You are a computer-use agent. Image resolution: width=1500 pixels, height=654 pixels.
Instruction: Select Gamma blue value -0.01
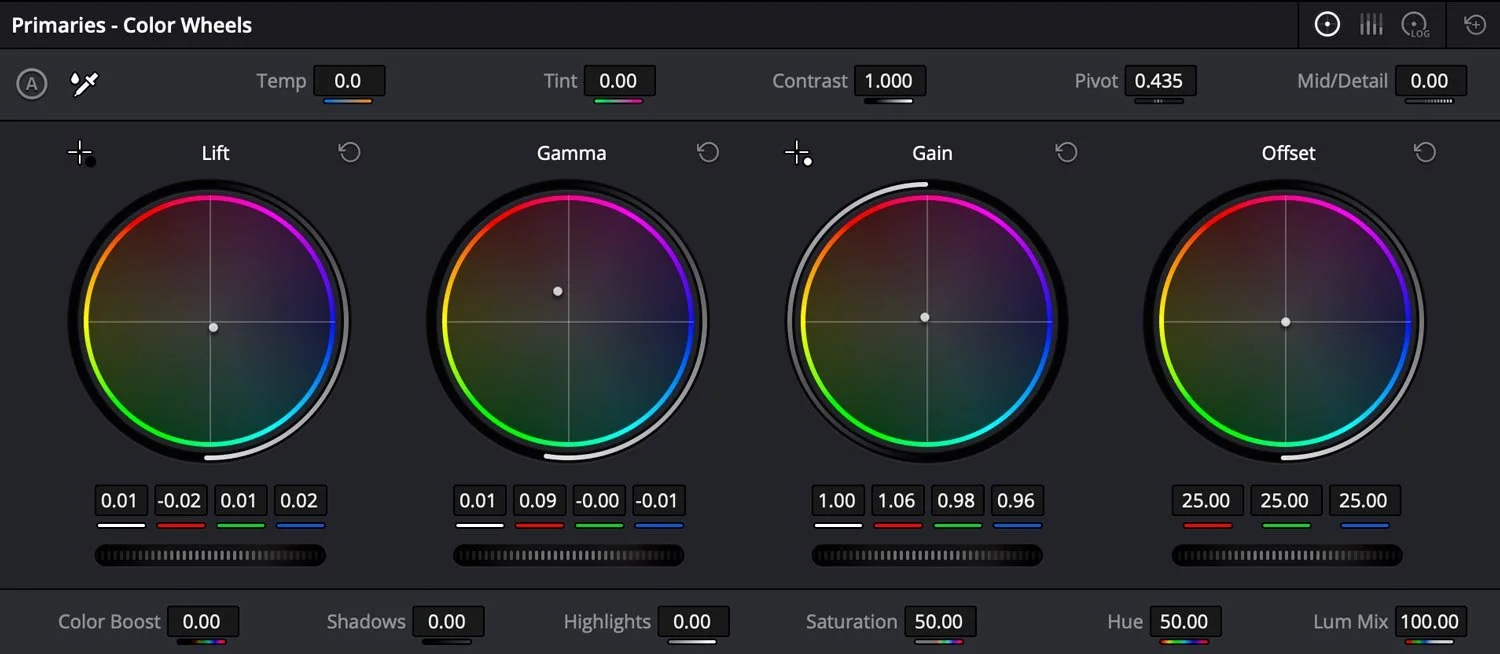658,500
